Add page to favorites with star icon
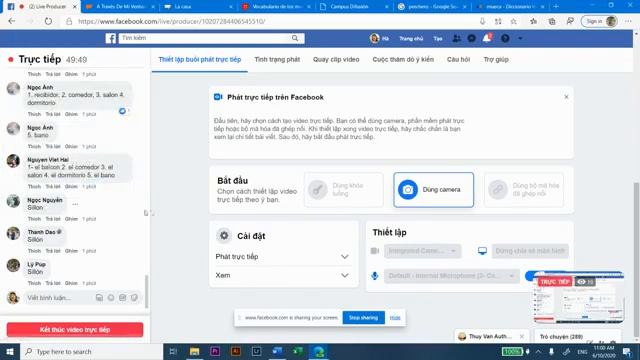 pos(514,21)
